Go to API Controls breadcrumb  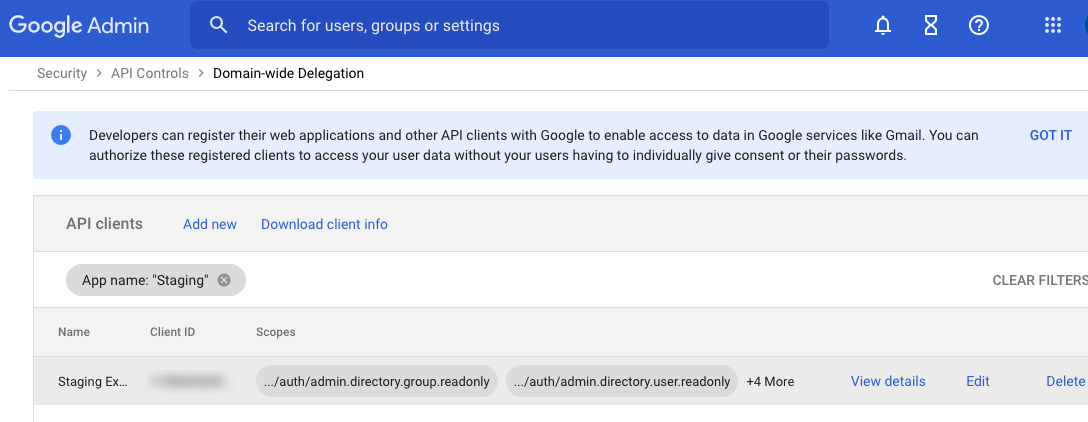click(150, 73)
